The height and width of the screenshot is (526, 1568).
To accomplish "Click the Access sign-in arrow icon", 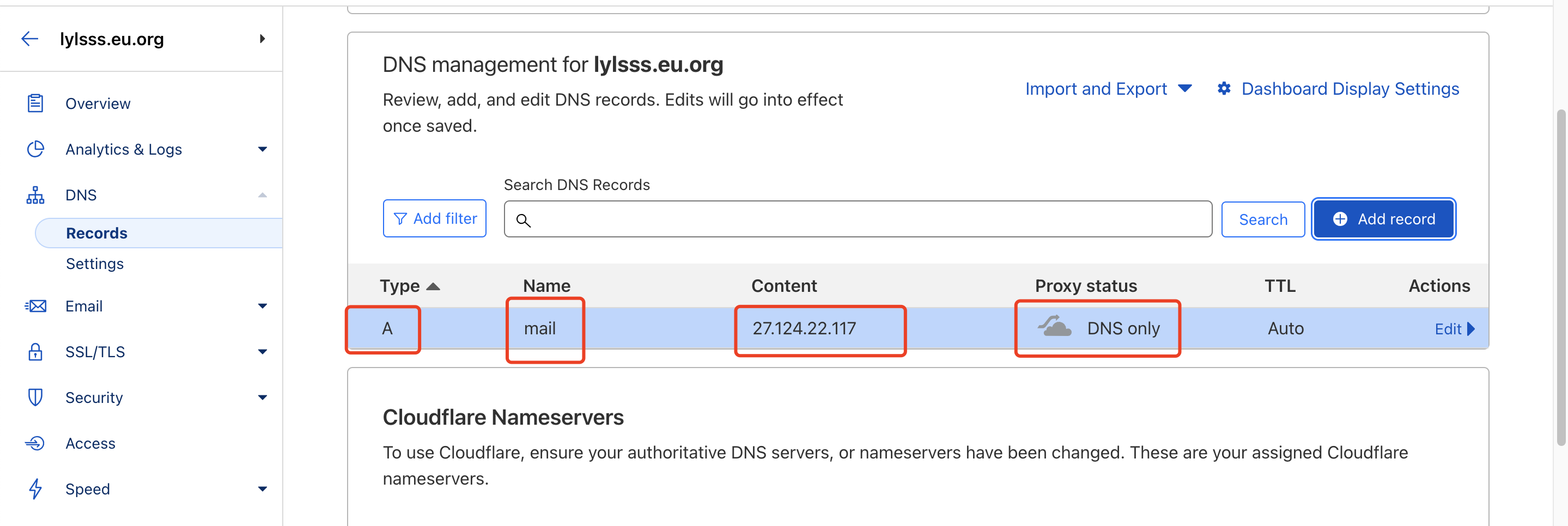I will click(35, 443).
